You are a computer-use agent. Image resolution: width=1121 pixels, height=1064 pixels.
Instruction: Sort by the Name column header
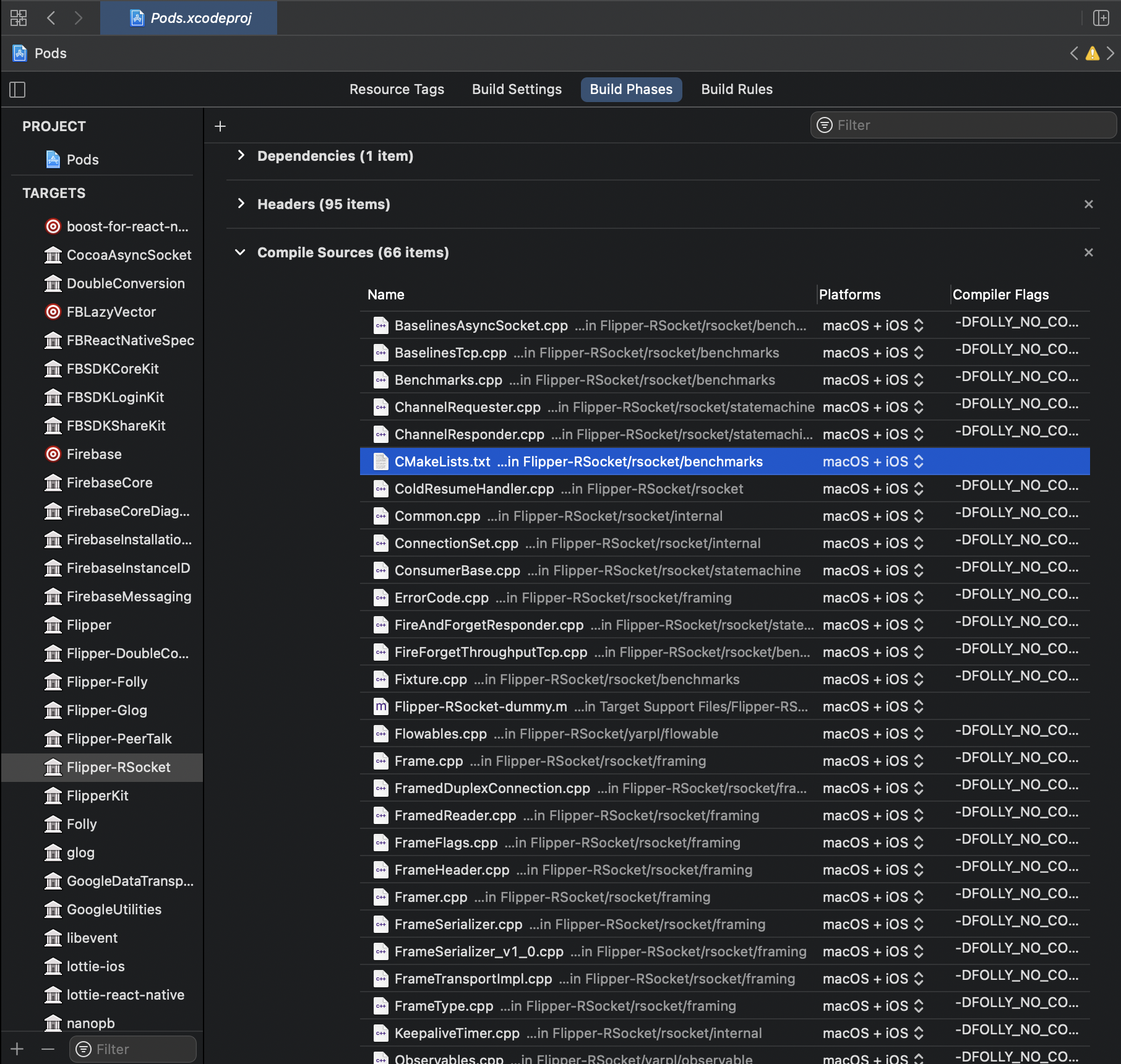point(386,294)
